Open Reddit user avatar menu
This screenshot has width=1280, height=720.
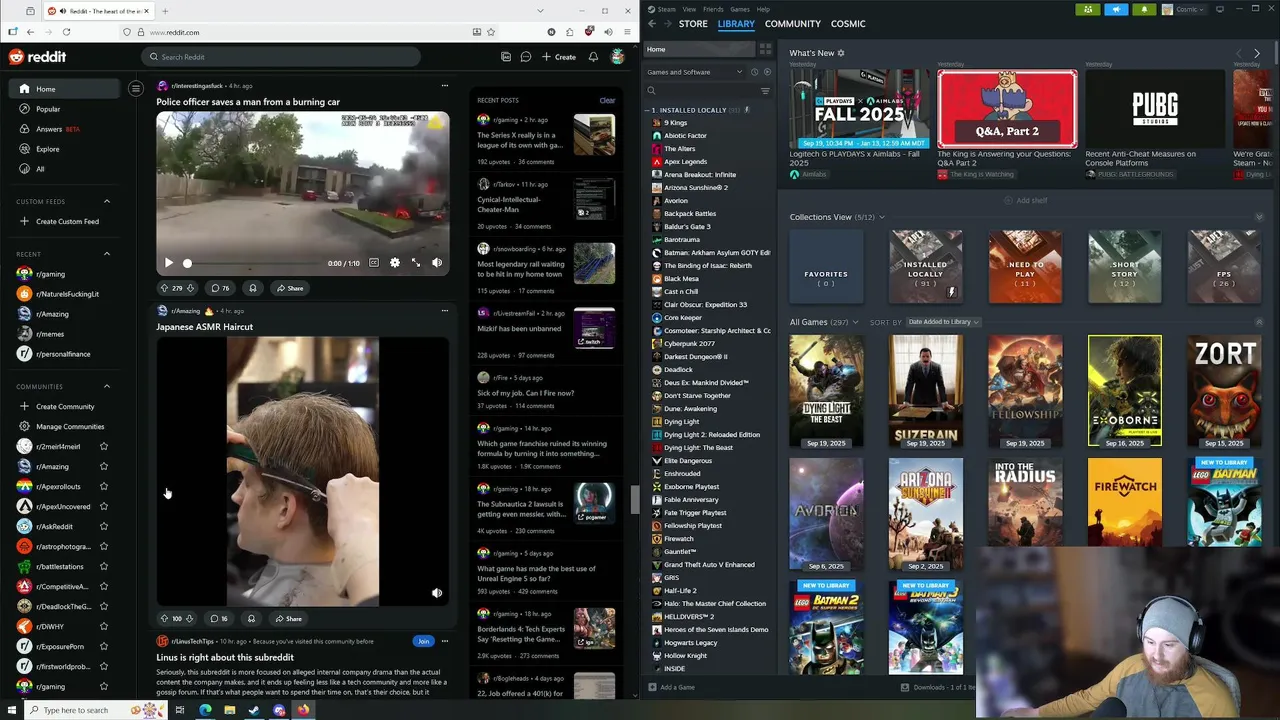pos(619,57)
